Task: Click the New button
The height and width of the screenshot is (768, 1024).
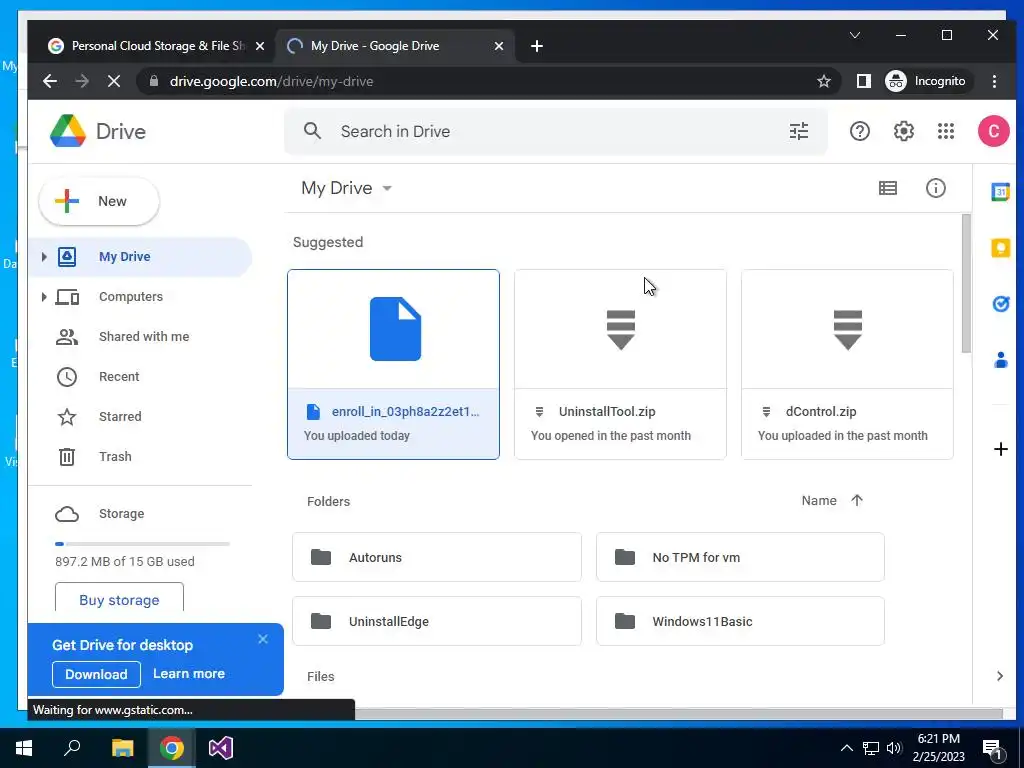Action: tap(99, 201)
